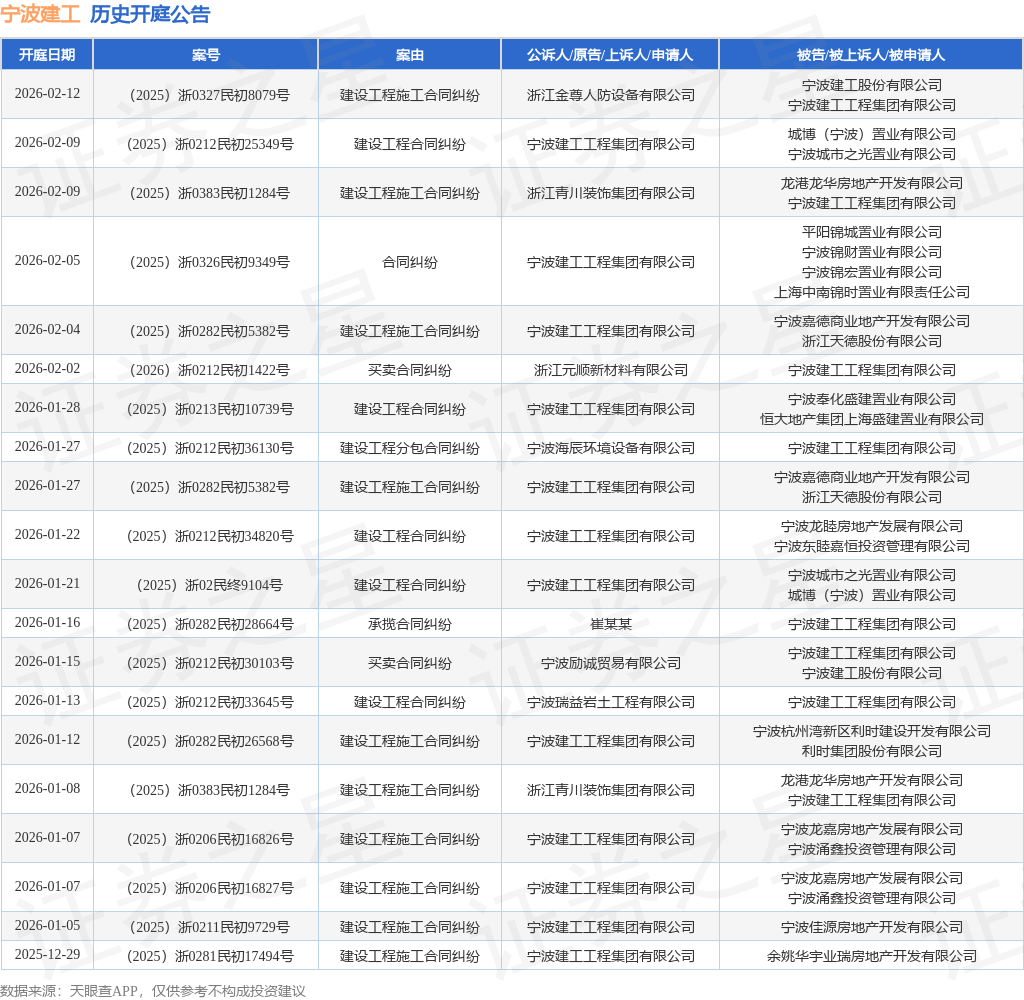Select case number 浙02民终9104号
Viewport: 1024px width, 1000px height.
[x=210, y=586]
